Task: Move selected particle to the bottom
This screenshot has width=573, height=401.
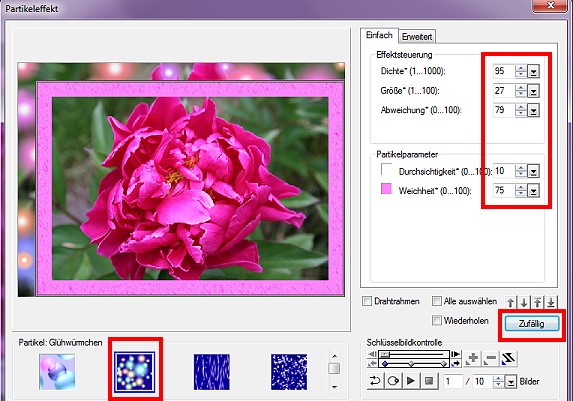Action: (551, 302)
